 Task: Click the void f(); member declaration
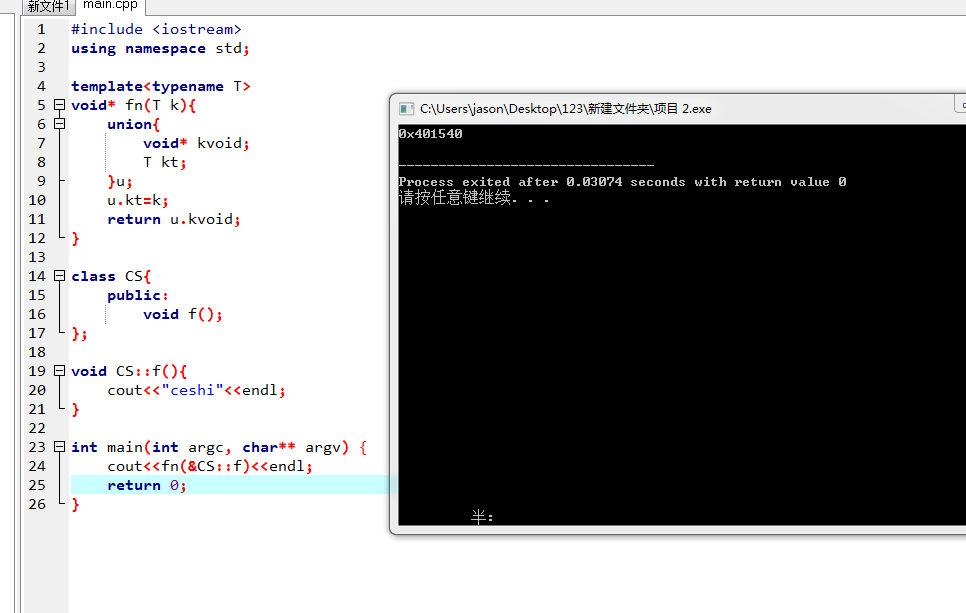182,314
